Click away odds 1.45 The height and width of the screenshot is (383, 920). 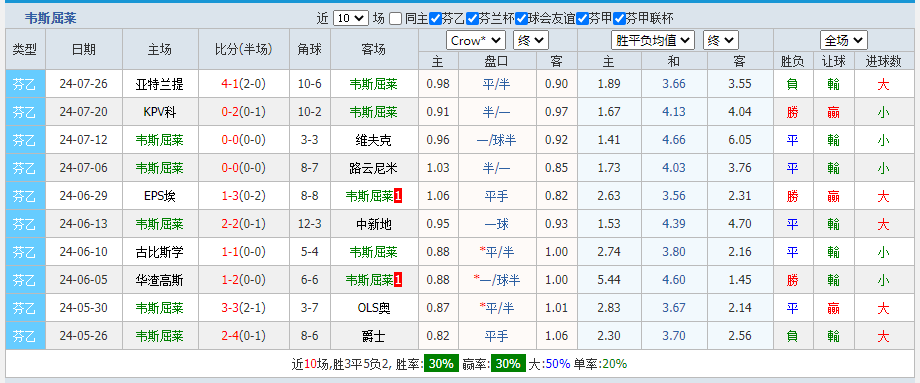tap(740, 280)
